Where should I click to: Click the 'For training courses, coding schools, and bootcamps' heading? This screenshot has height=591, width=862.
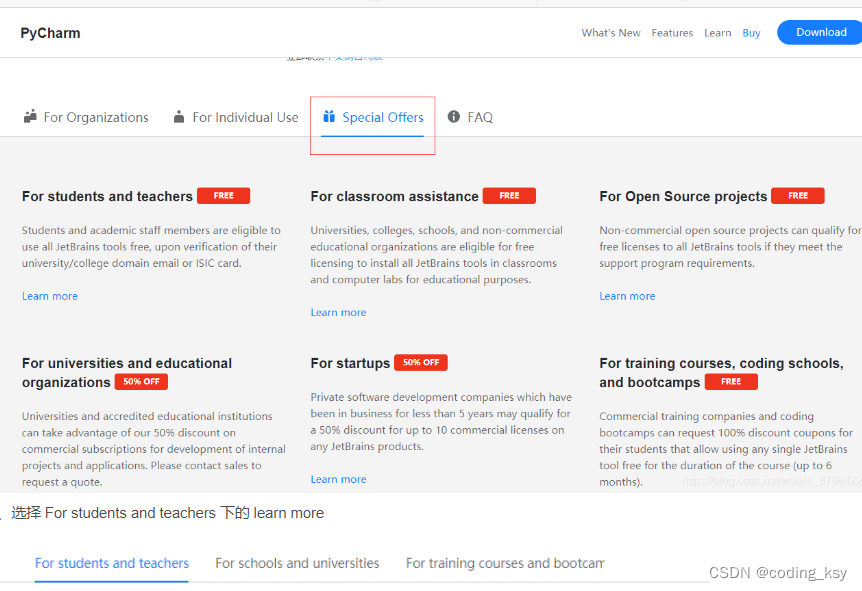coord(721,373)
